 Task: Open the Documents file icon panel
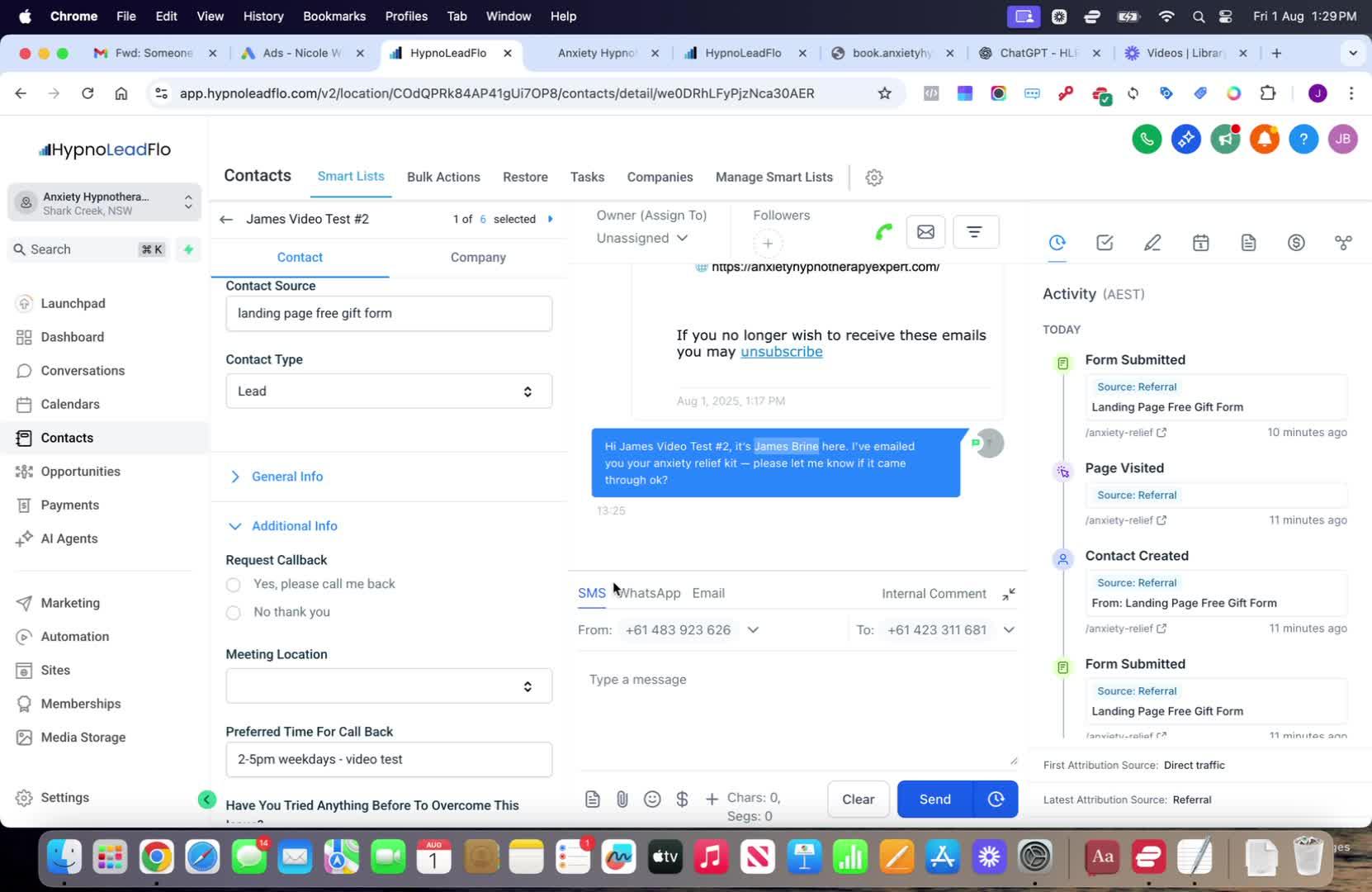1248,243
